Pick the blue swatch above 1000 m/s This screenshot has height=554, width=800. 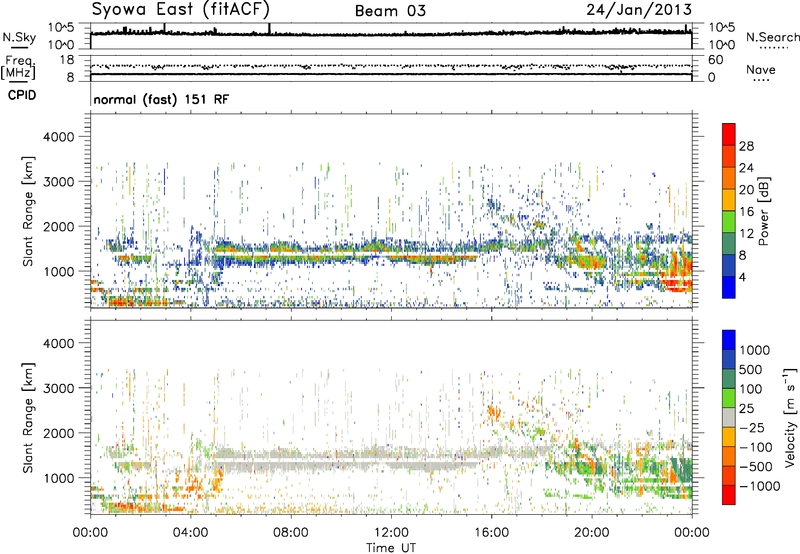[729, 340]
